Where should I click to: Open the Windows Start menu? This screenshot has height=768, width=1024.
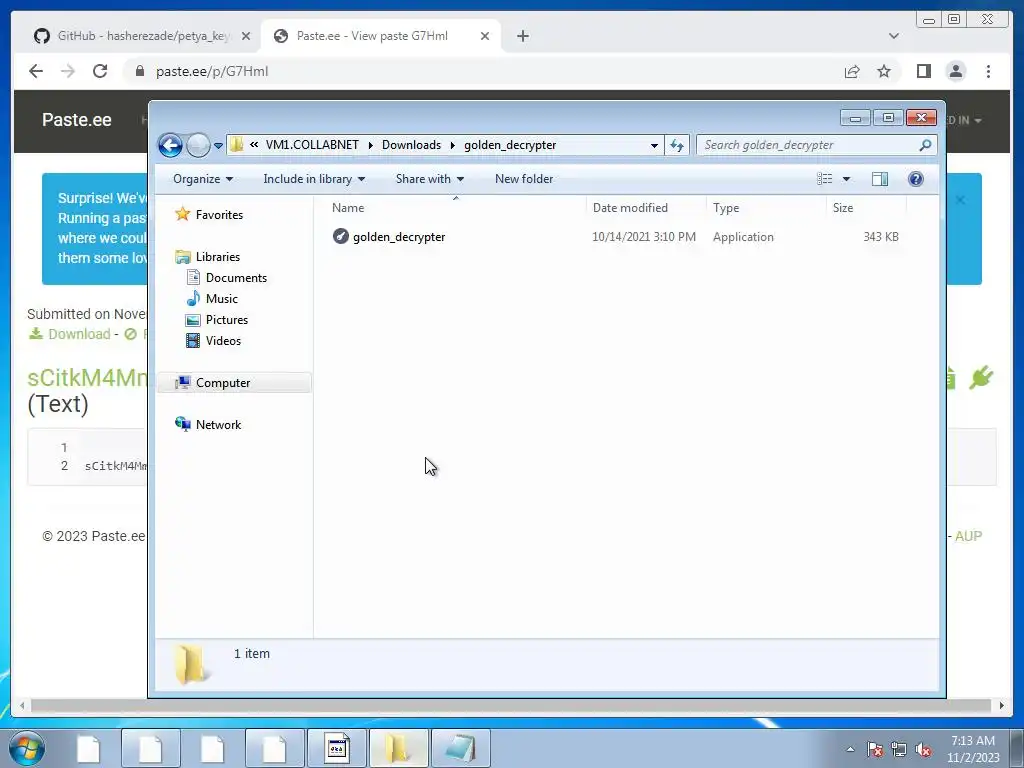click(x=27, y=748)
